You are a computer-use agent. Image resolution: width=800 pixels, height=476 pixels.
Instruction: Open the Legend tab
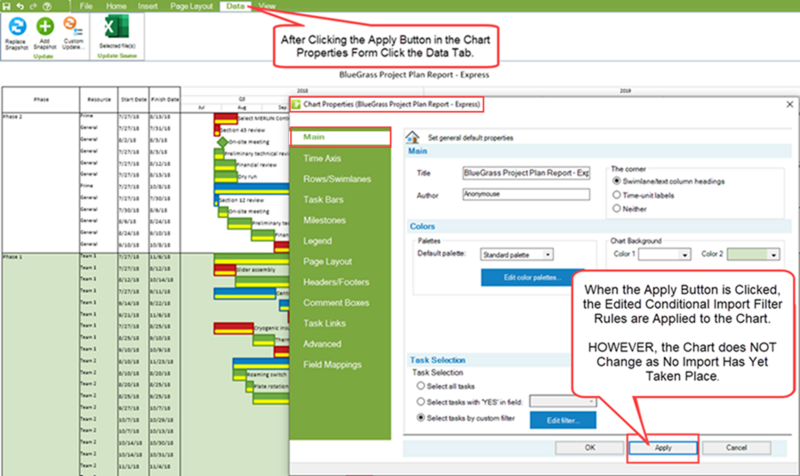(x=317, y=241)
